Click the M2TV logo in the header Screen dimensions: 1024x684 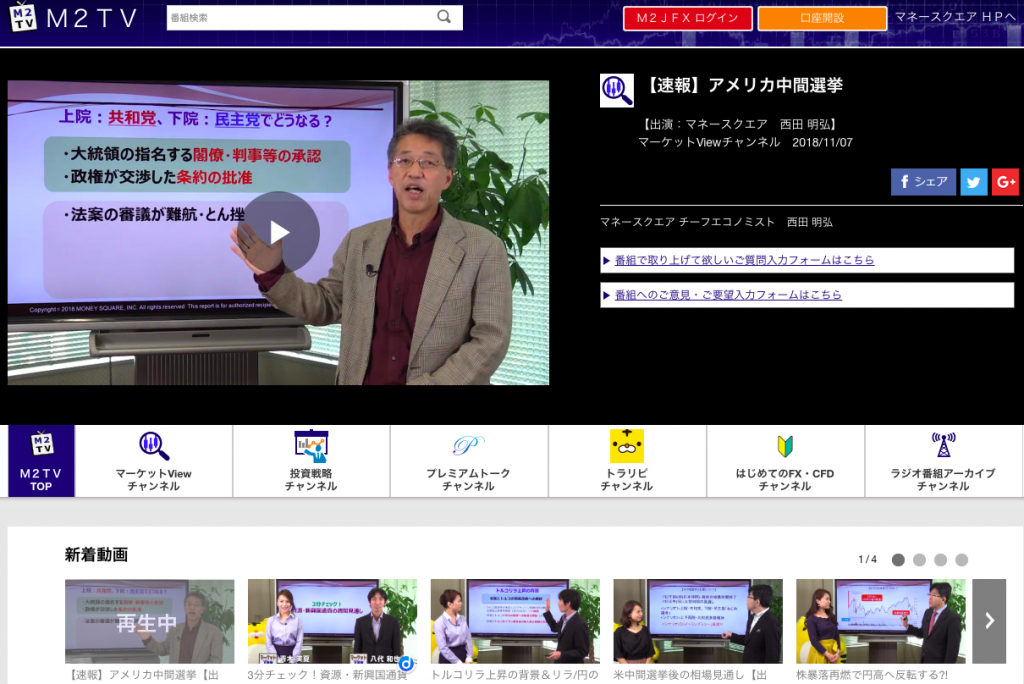point(74,18)
